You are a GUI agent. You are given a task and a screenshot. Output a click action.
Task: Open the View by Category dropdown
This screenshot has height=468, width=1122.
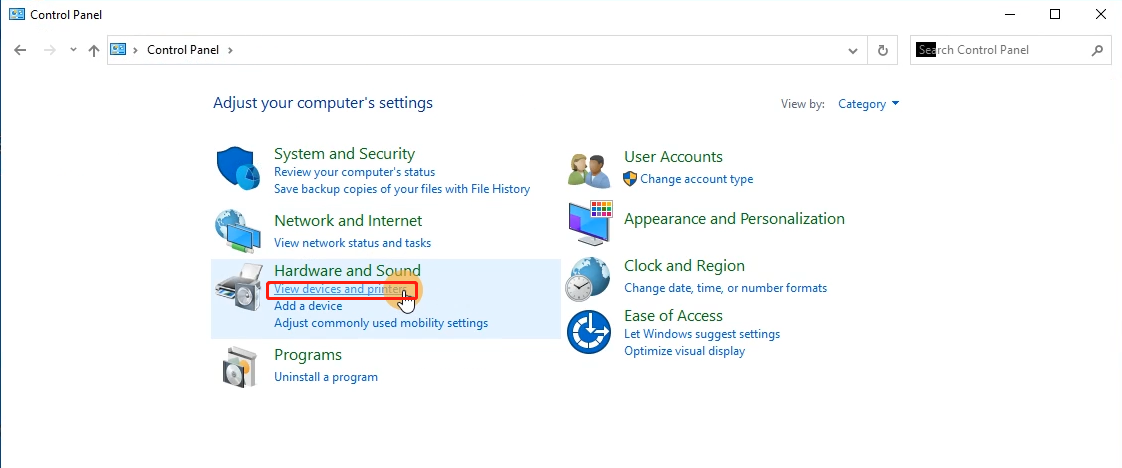coord(869,104)
